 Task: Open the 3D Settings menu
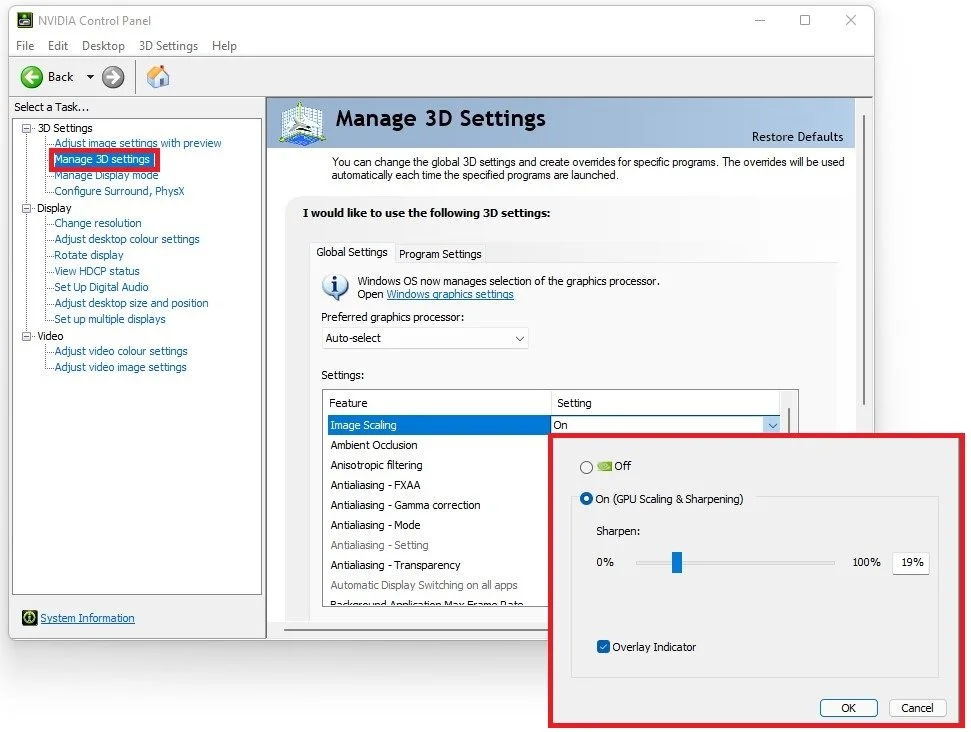tap(168, 46)
